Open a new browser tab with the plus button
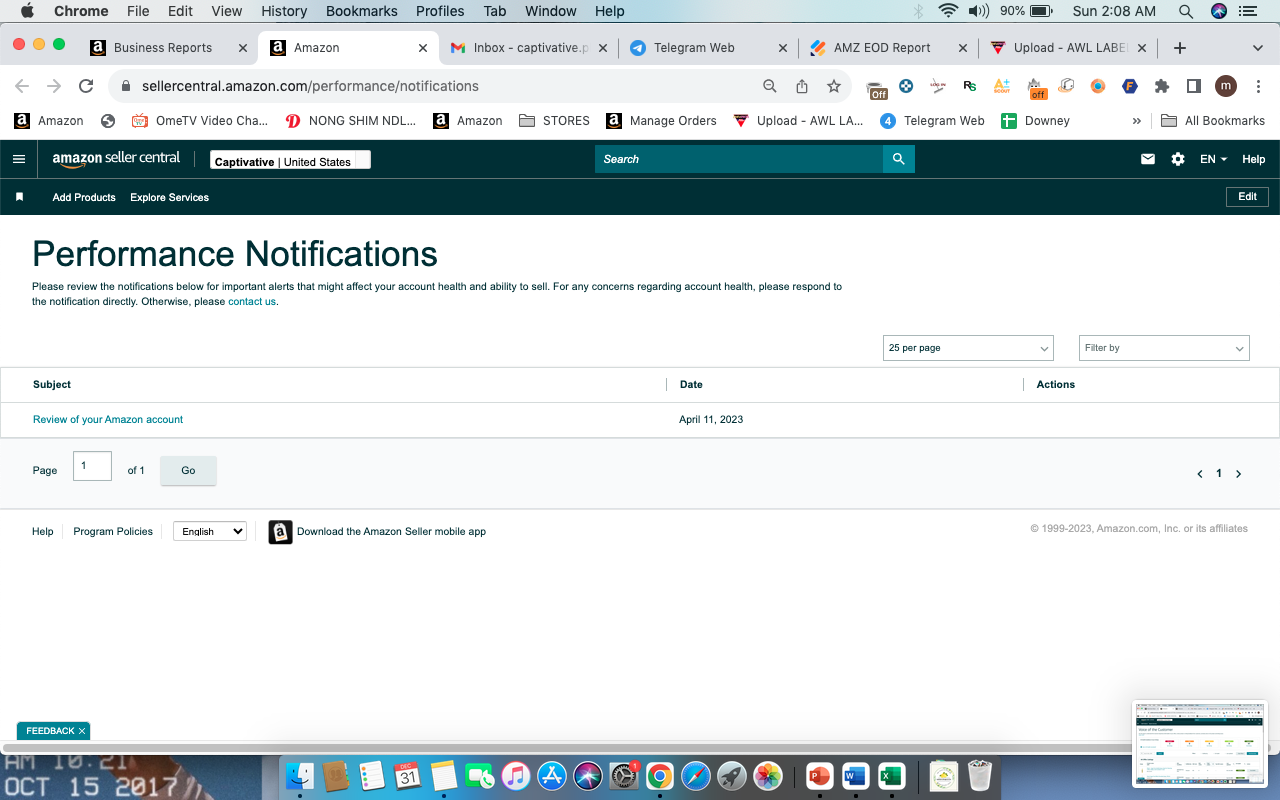The image size is (1280, 800). pyautogui.click(x=1180, y=47)
